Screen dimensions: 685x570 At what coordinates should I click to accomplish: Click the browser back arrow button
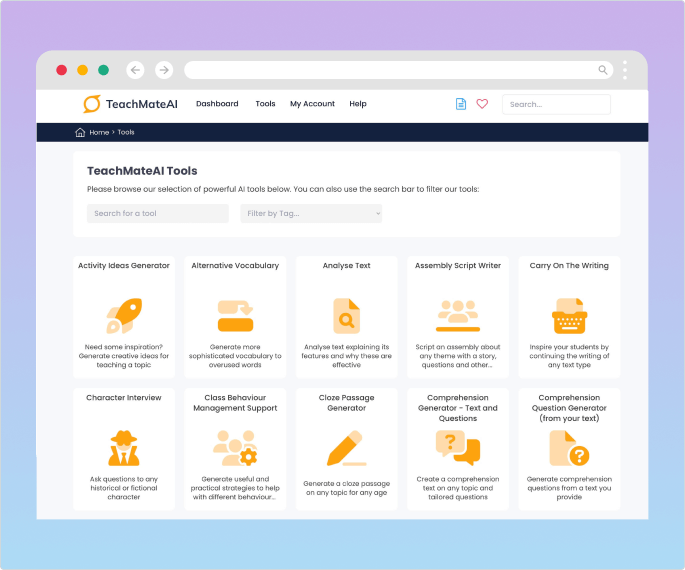pyautogui.click(x=136, y=70)
